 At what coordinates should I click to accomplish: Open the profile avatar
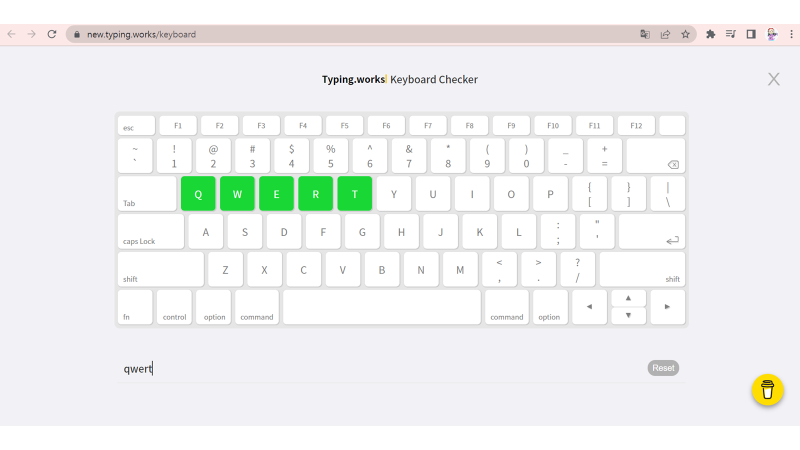coord(772,34)
